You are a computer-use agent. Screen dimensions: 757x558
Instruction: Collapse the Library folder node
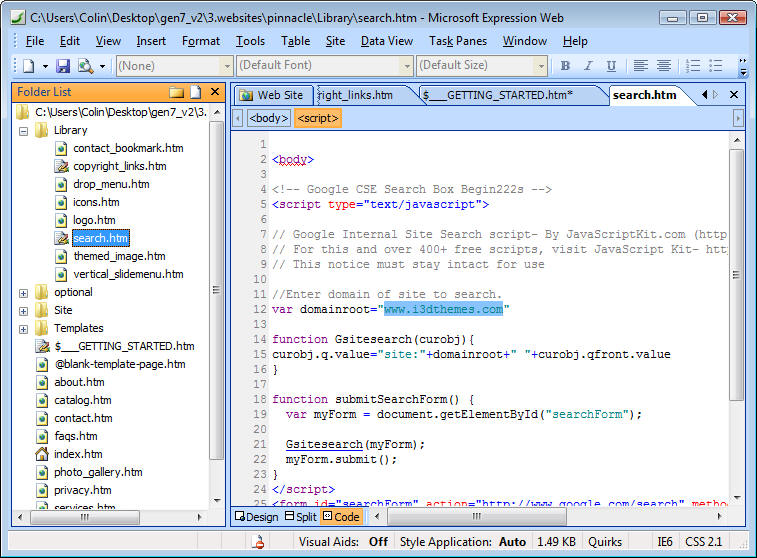(x=23, y=130)
